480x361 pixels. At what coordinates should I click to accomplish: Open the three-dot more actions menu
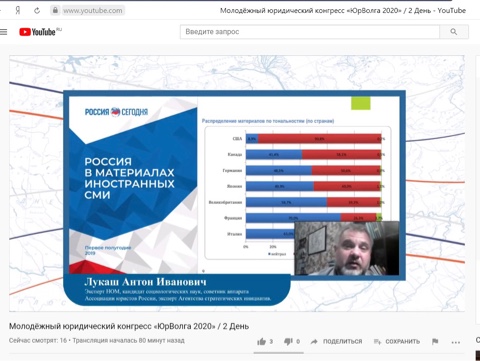(x=456, y=342)
